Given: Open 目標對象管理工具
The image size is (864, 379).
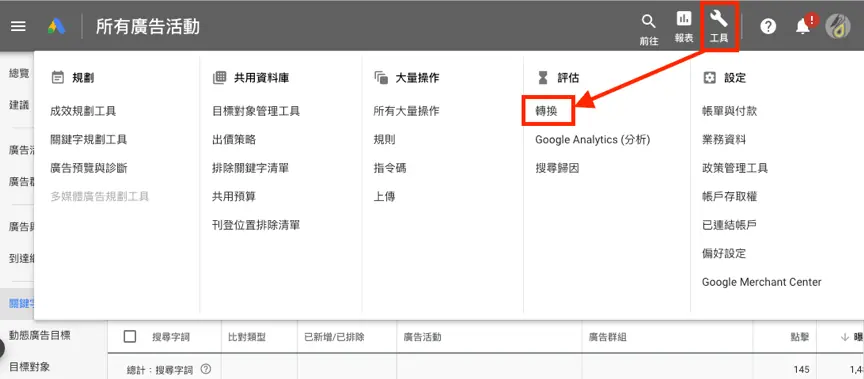Looking at the screenshot, I should [x=256, y=111].
